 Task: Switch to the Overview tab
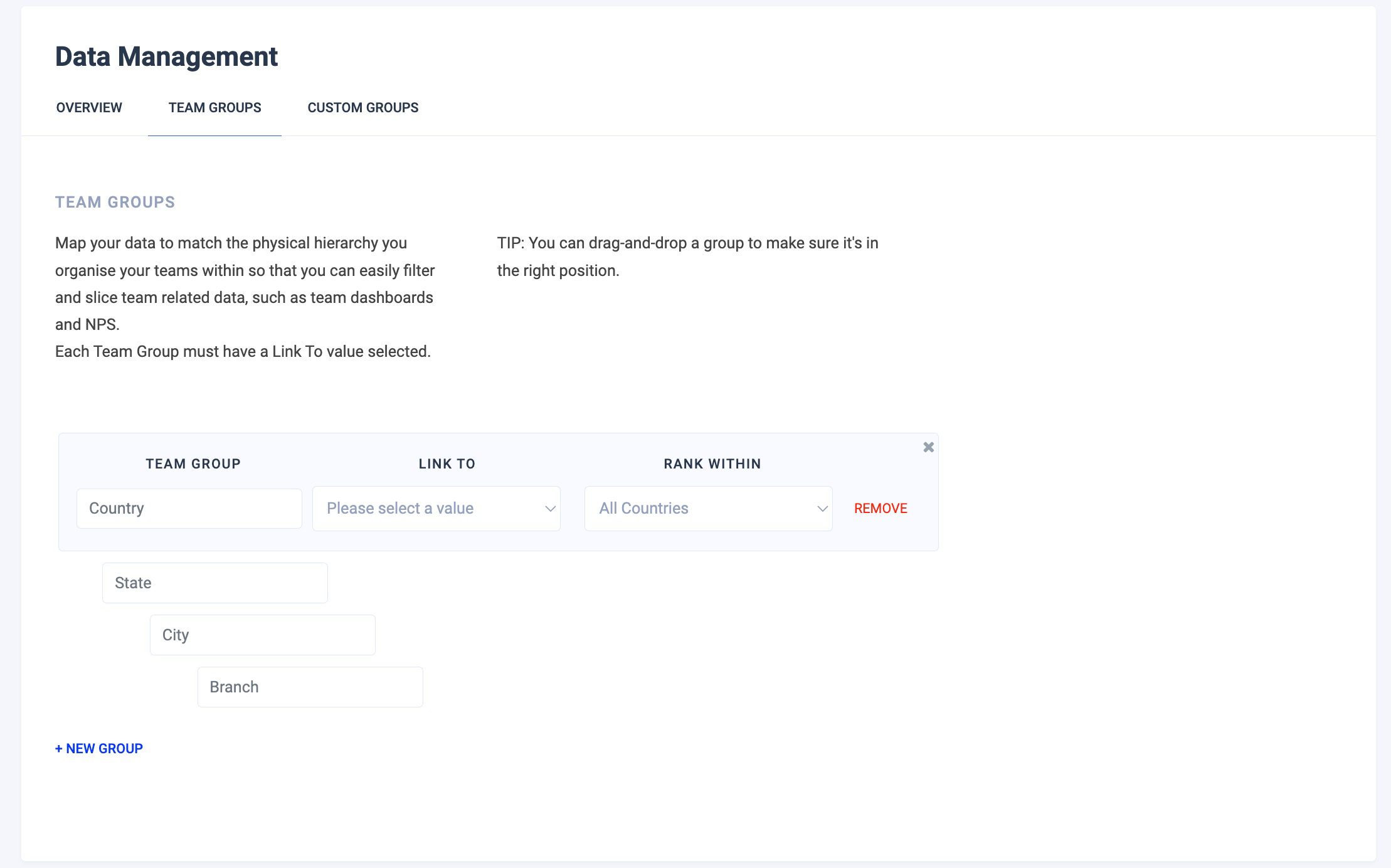(89, 108)
